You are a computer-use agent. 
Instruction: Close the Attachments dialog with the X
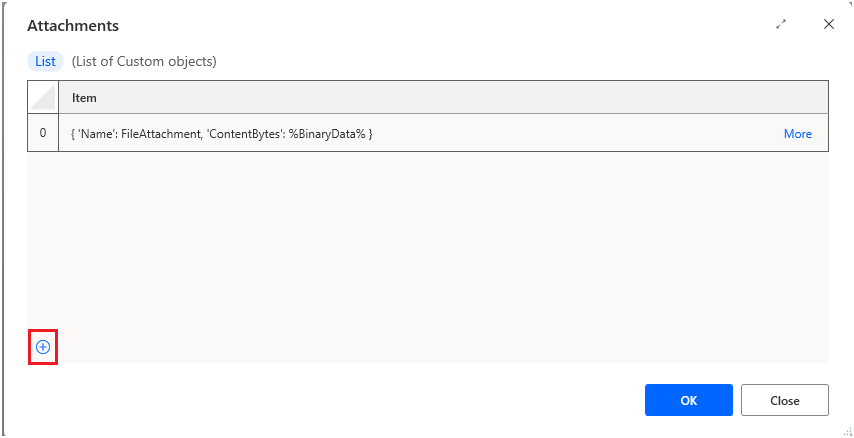[828, 25]
